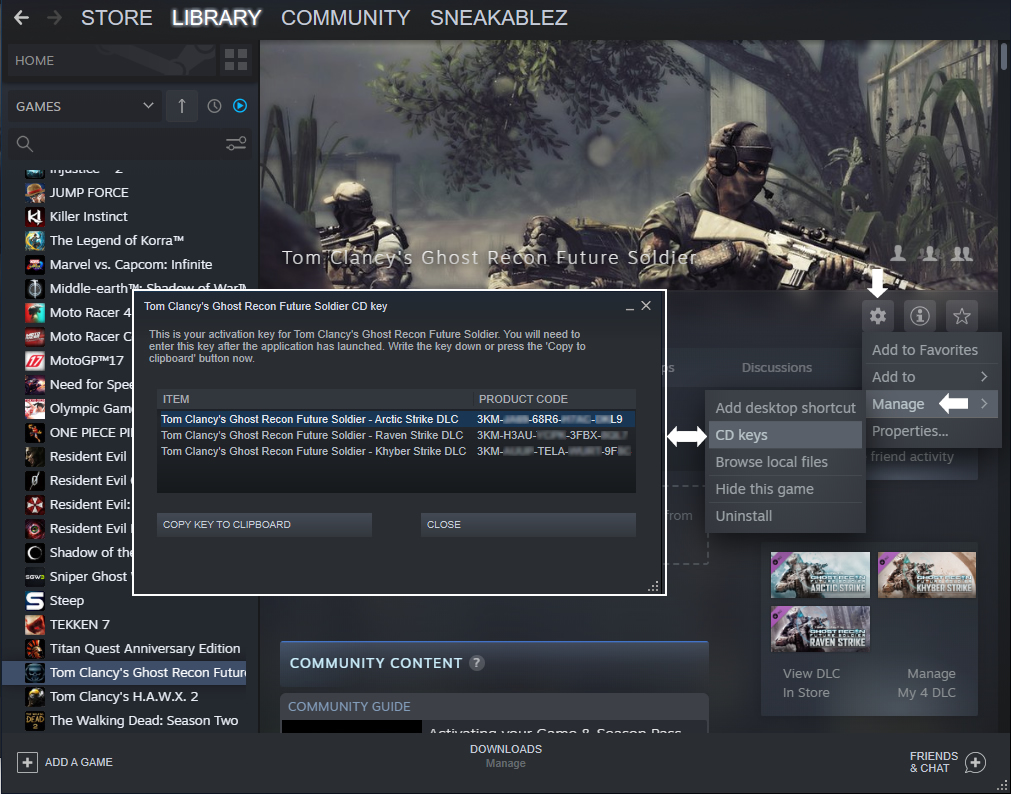
Task: Open advanced filter sliders icon
Action: coord(235,144)
